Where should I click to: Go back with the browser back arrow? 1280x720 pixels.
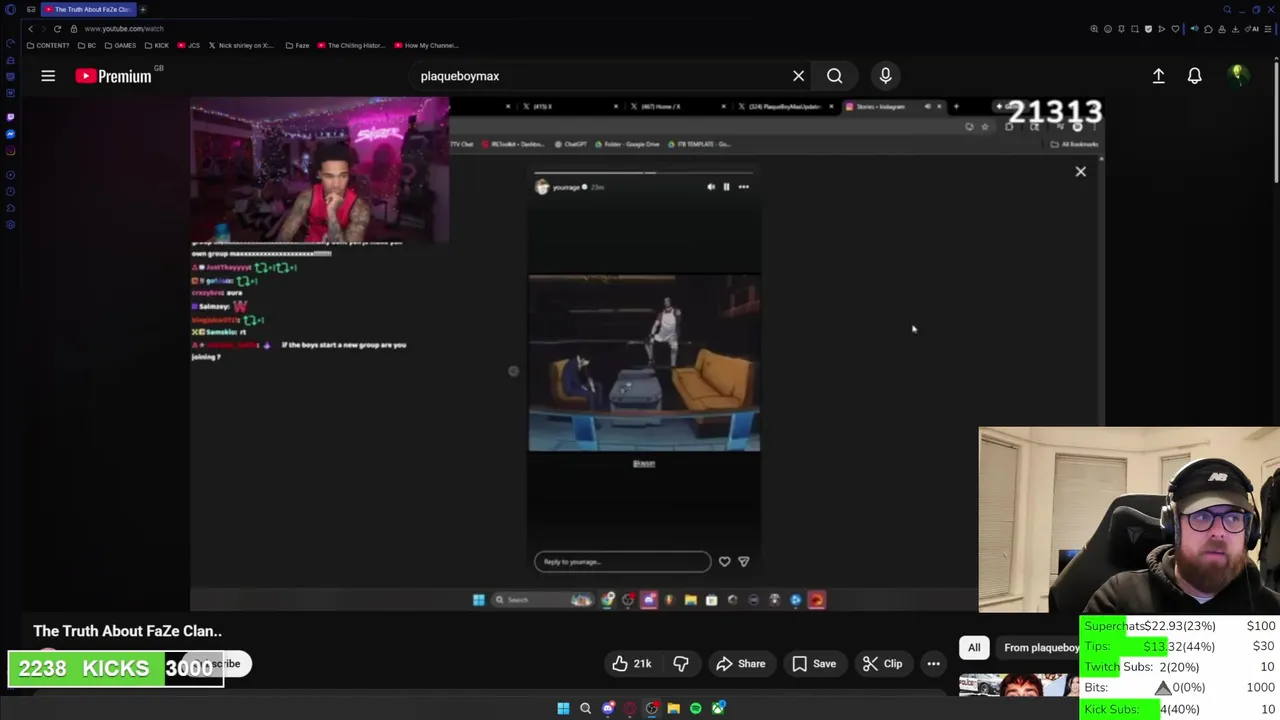(x=31, y=29)
